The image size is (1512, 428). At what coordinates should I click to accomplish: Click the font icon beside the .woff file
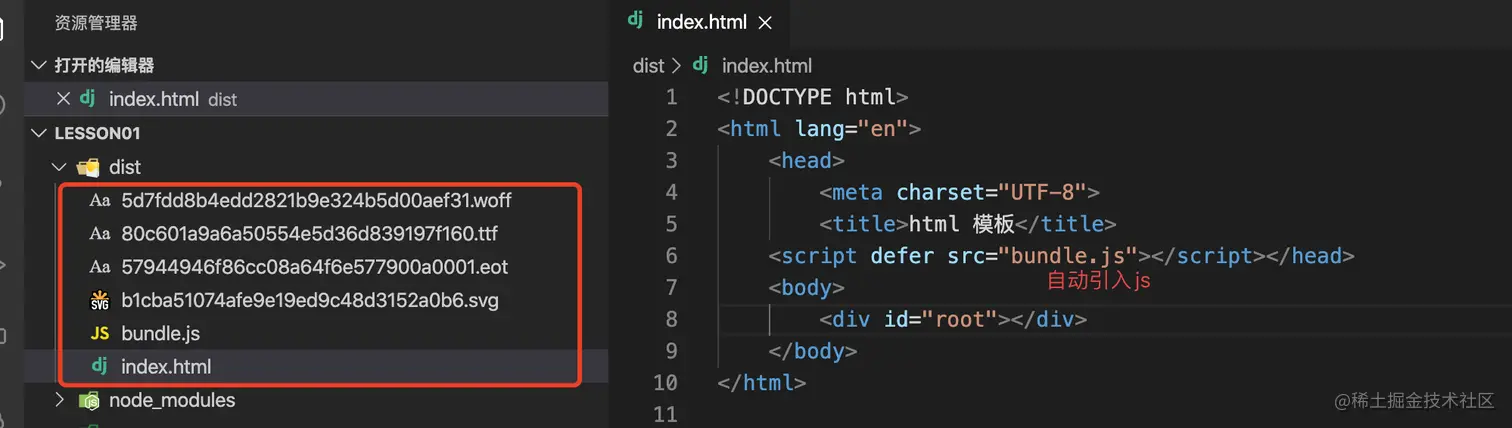coord(99,200)
